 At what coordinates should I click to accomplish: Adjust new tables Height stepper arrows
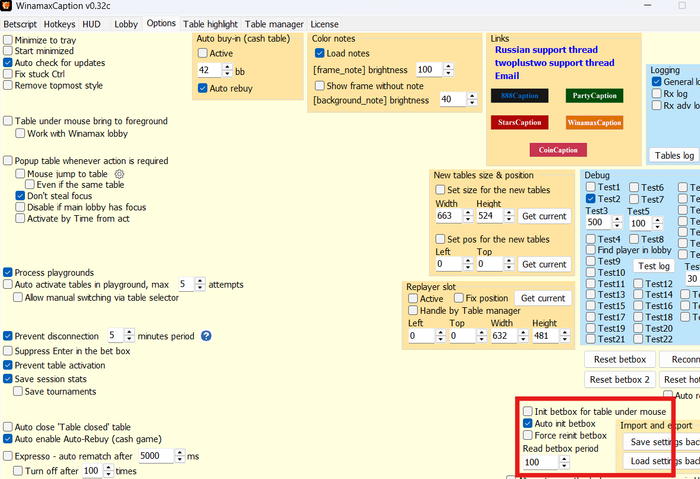(509, 216)
